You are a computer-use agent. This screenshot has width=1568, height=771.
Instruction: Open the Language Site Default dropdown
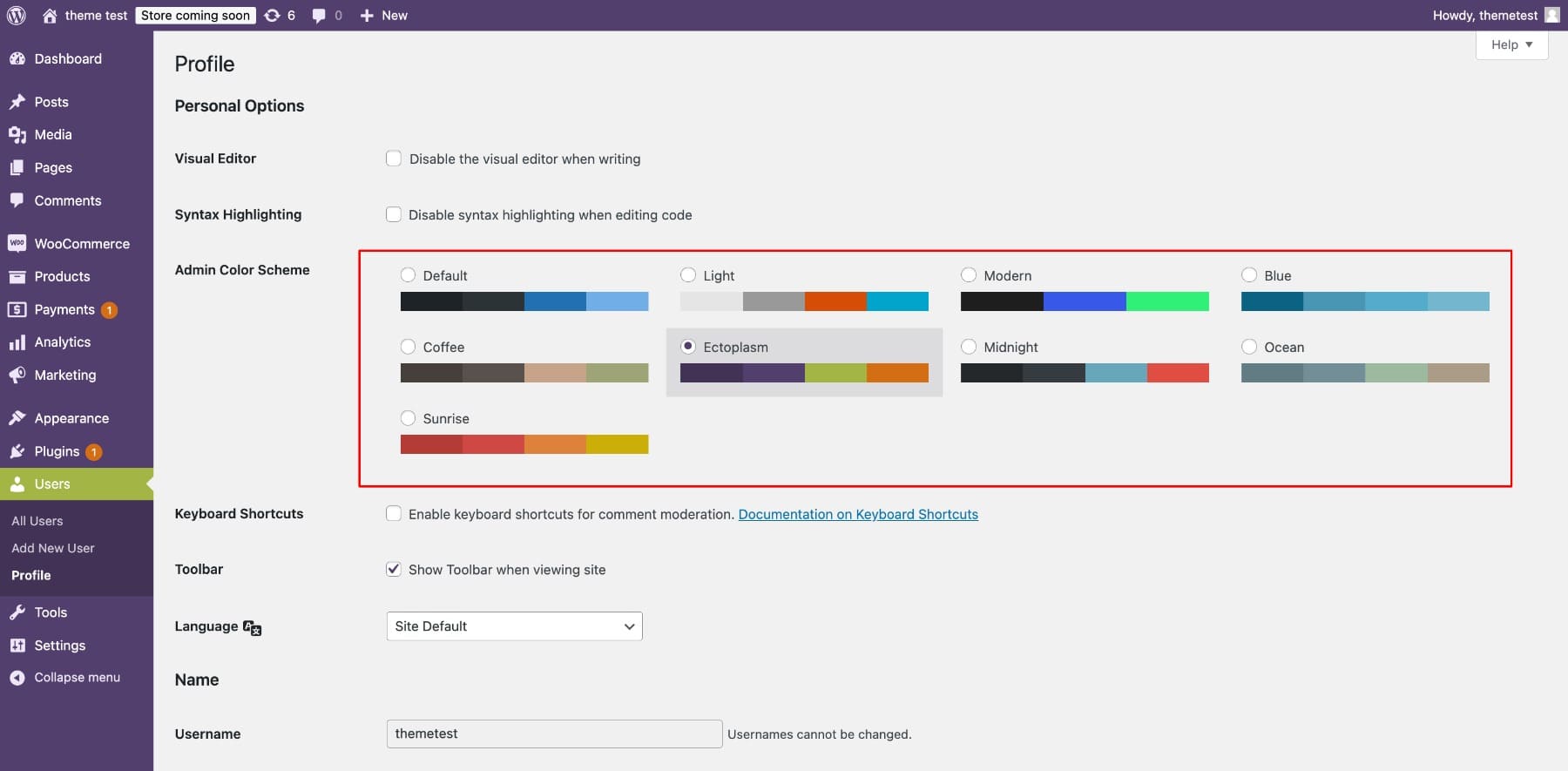pos(514,626)
